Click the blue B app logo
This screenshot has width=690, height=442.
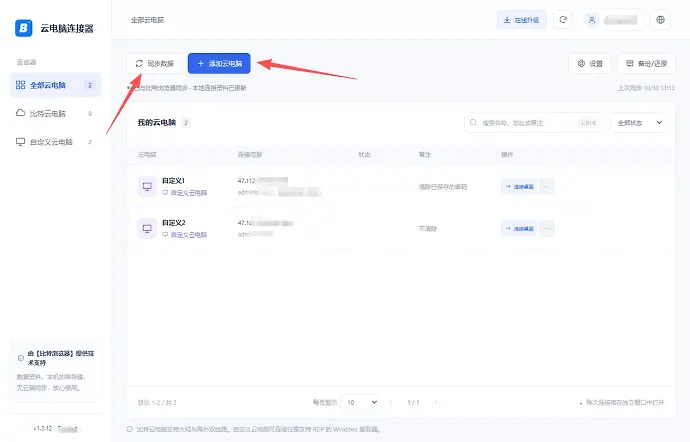(x=24, y=28)
